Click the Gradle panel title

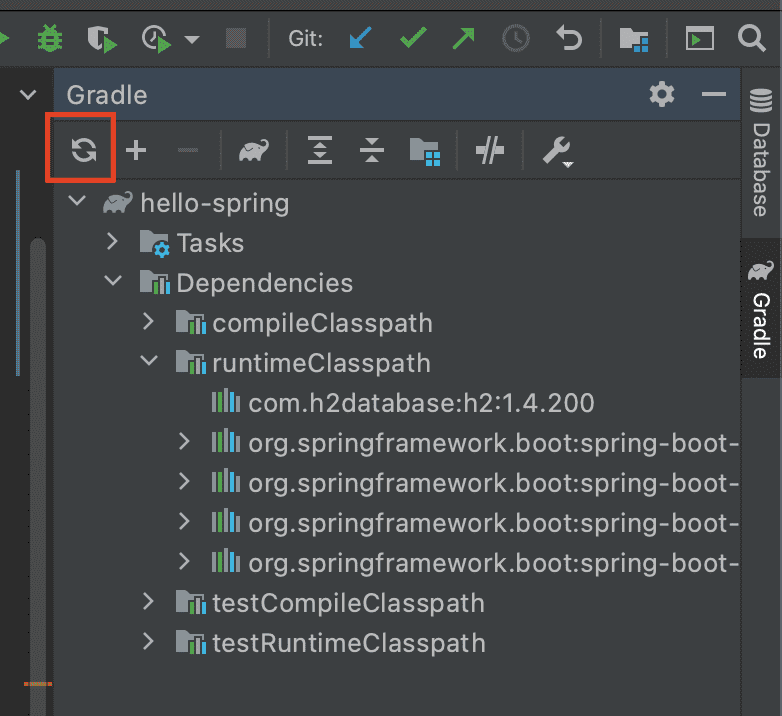click(x=107, y=95)
